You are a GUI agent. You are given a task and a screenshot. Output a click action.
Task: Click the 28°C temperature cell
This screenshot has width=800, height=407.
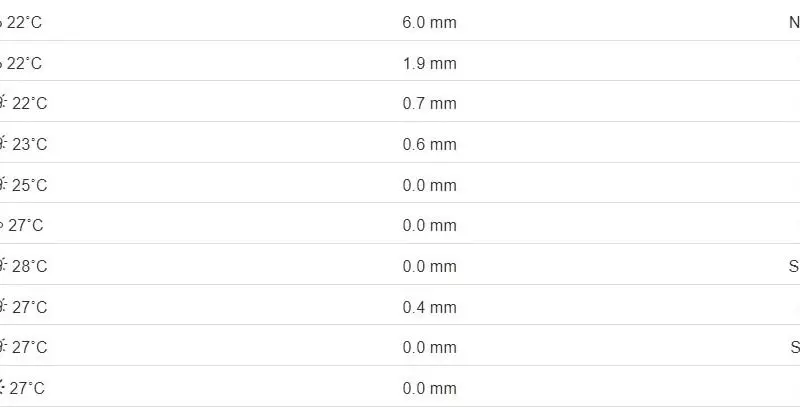[30, 266]
